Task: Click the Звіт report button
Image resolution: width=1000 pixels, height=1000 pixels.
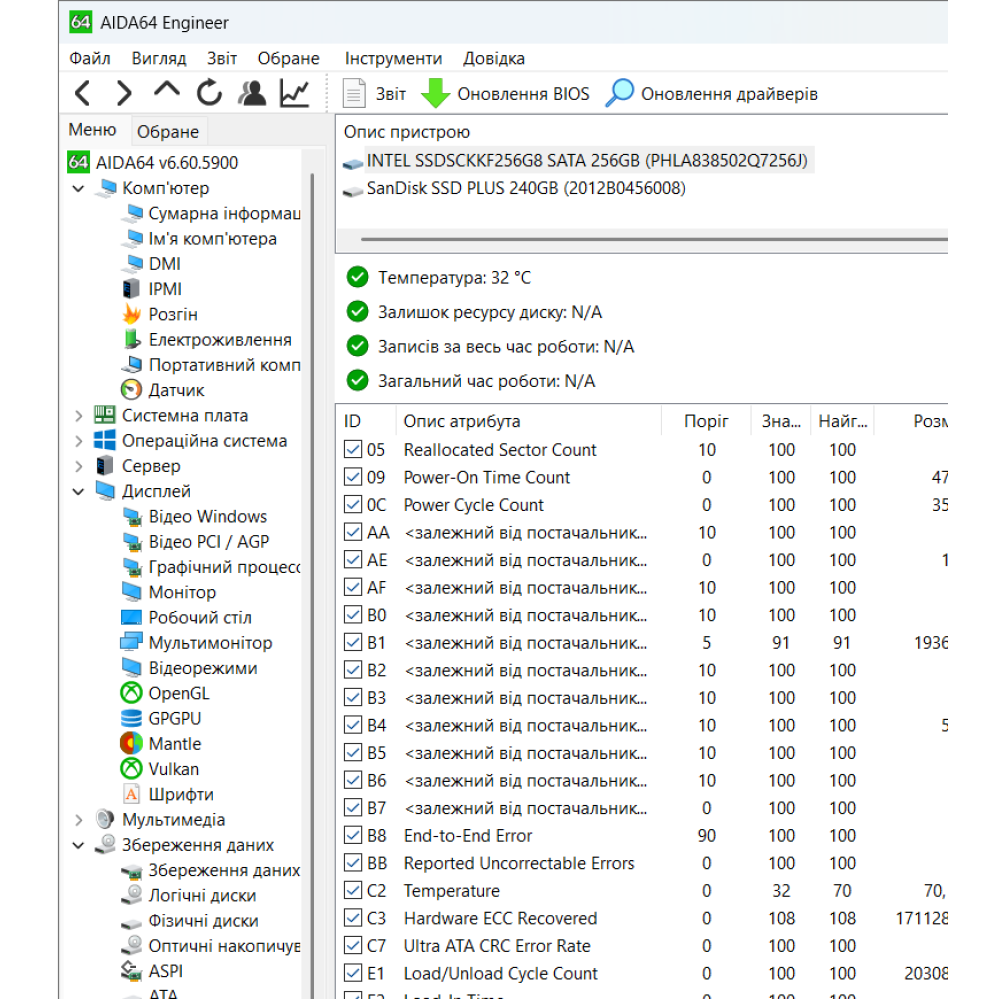Action: [375, 94]
